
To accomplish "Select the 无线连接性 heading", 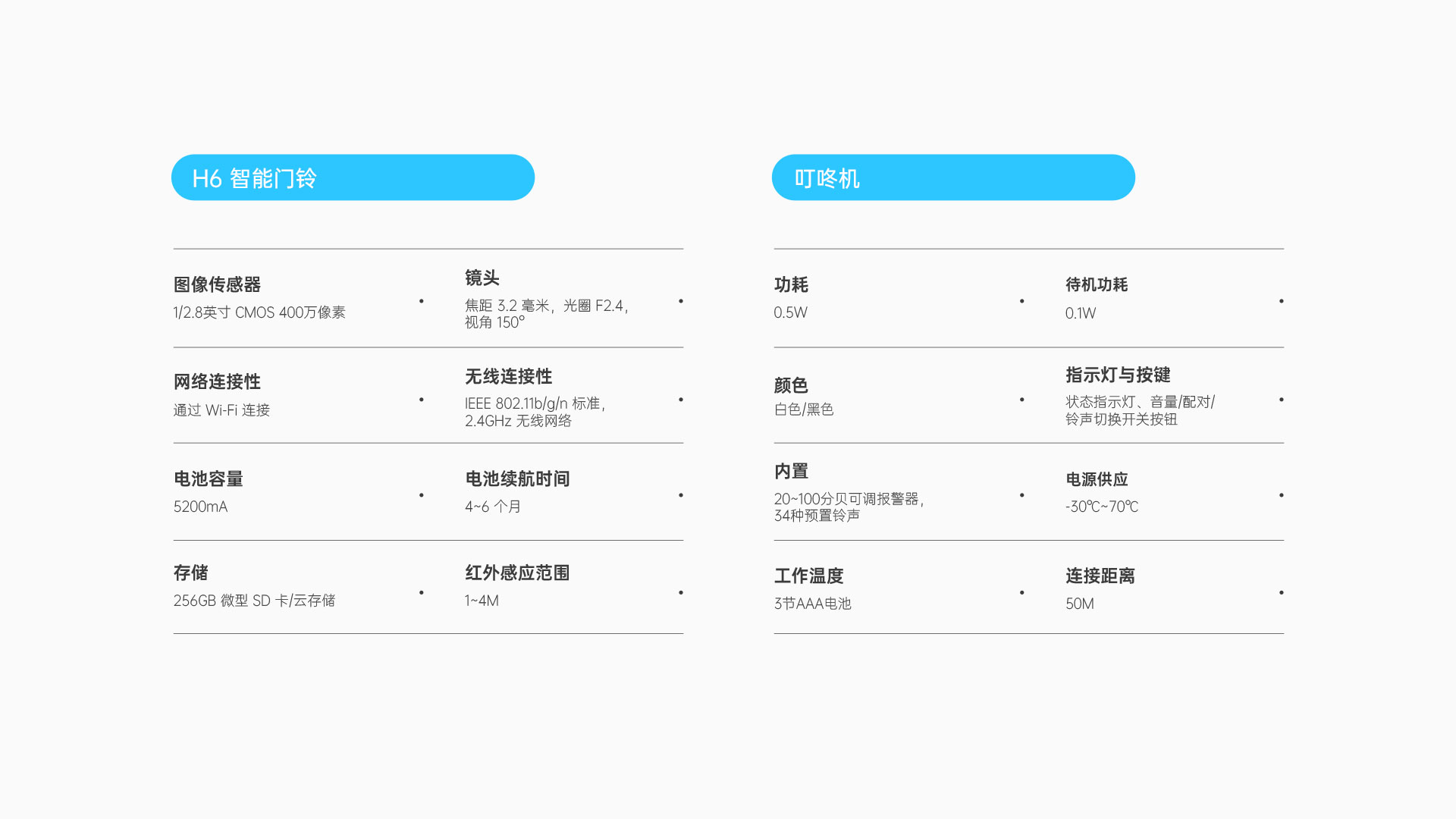I will 509,376.
